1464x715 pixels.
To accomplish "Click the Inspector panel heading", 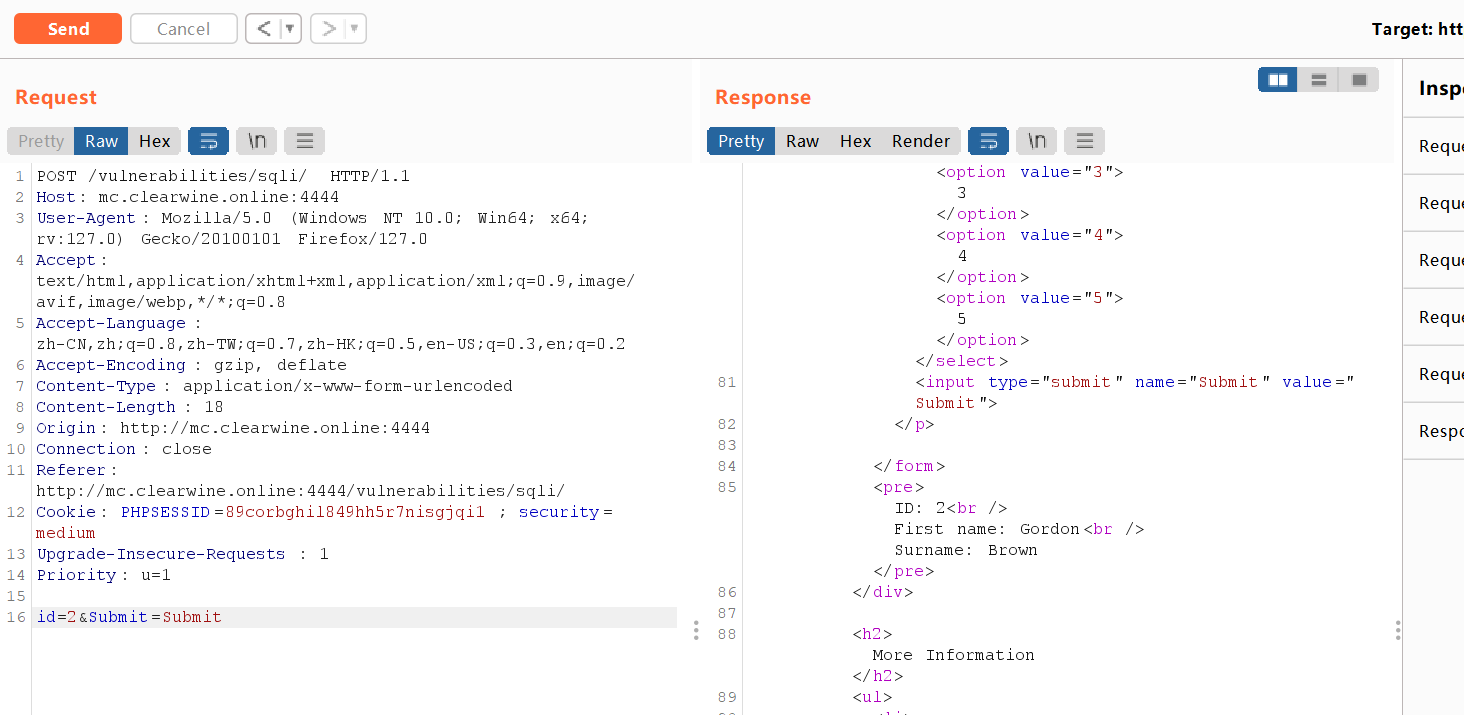I will pos(1441,88).
